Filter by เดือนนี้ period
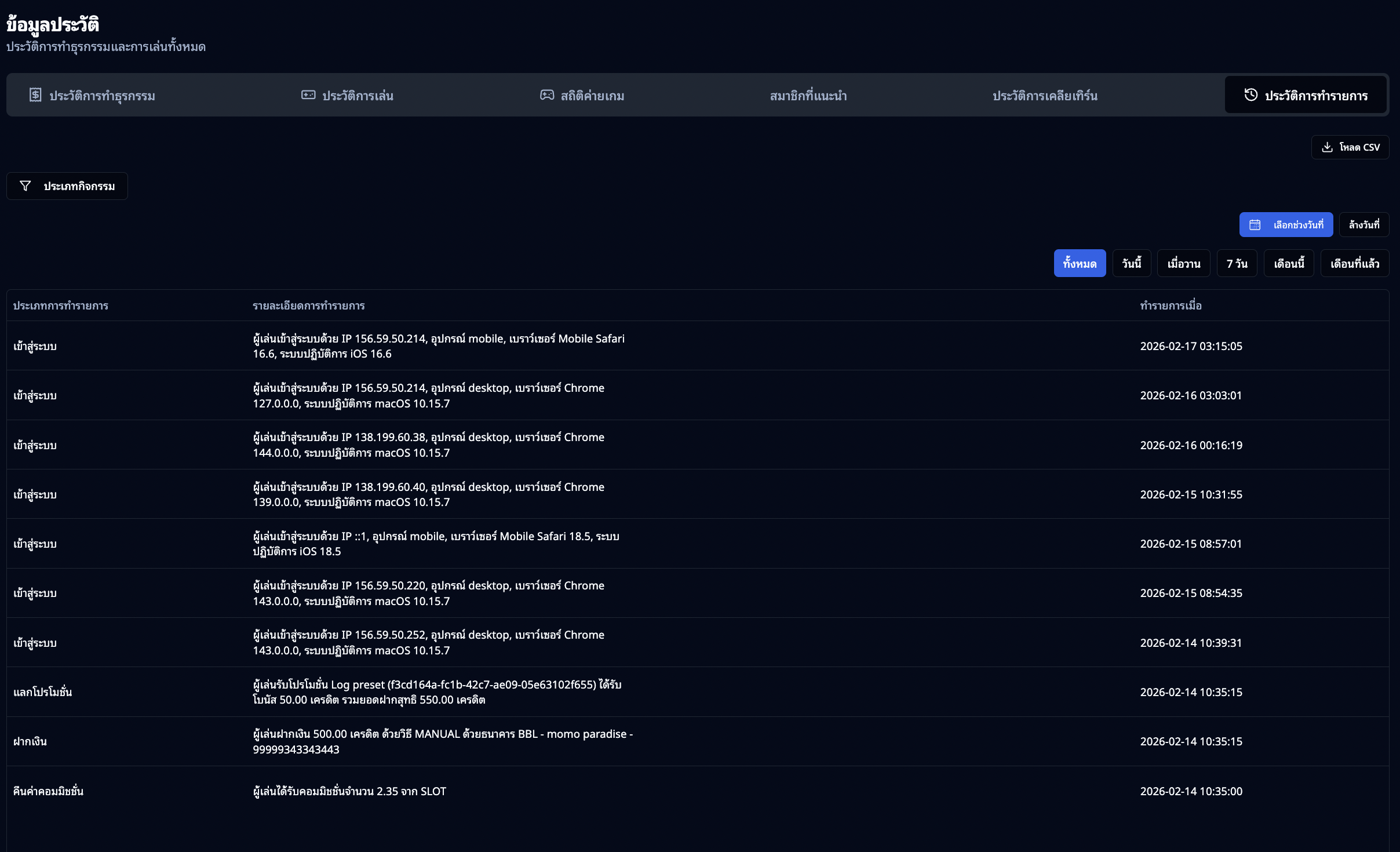Image resolution: width=1400 pixels, height=852 pixels. pos(1288,264)
